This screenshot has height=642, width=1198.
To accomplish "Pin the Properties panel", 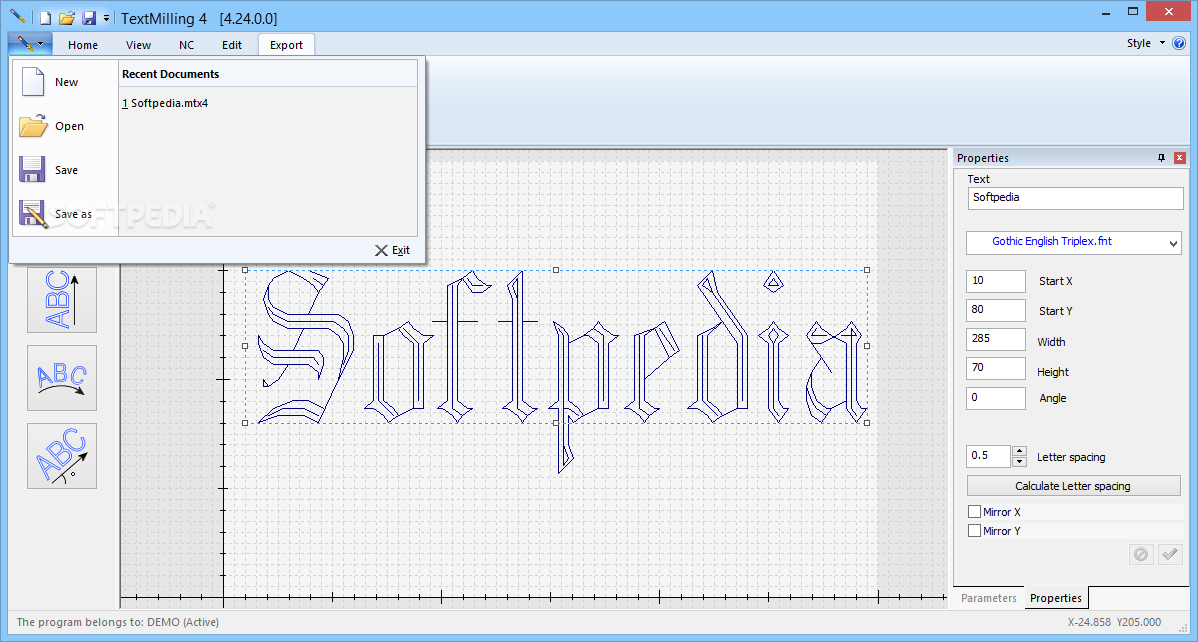I will coord(1161,157).
